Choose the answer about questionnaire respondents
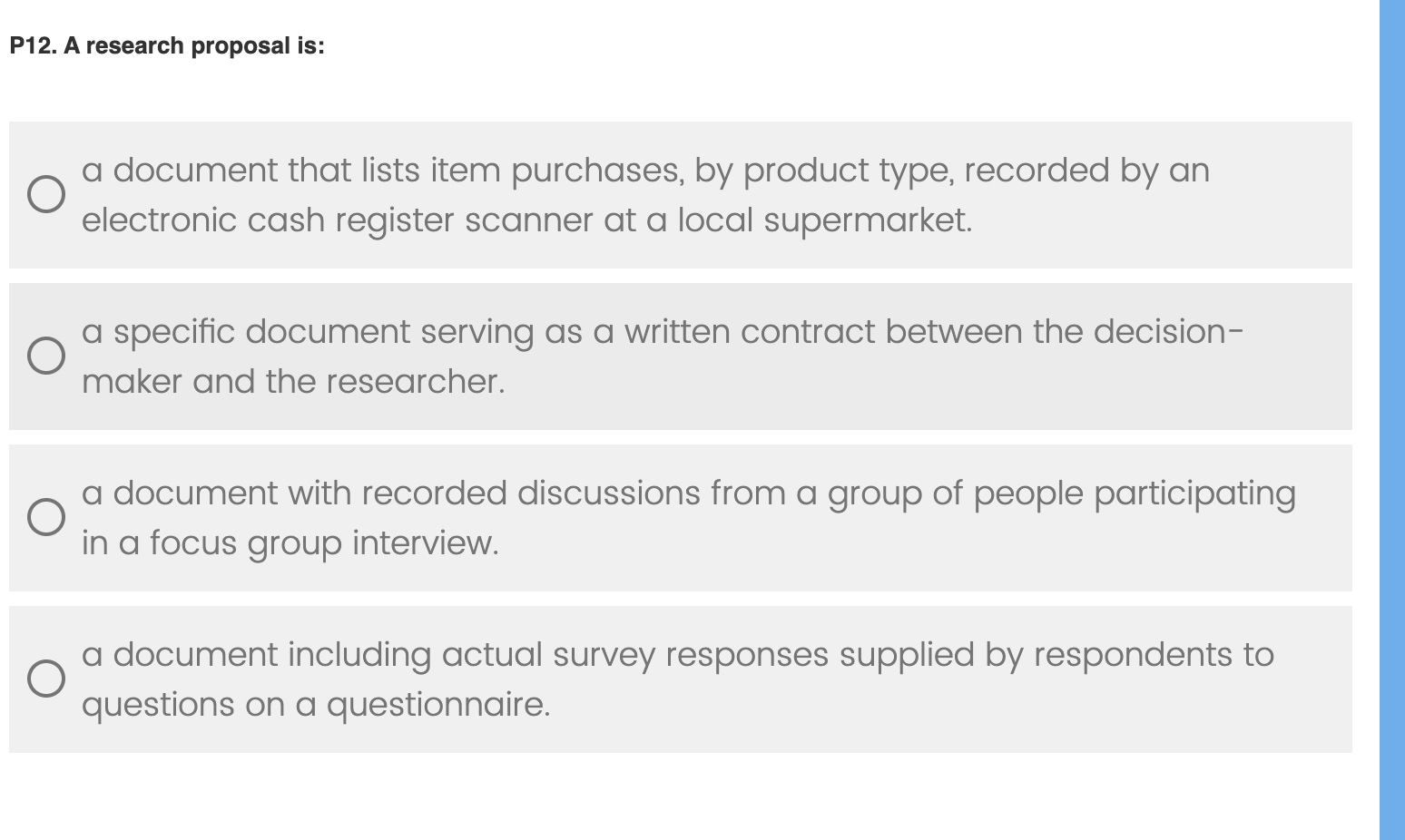The image size is (1405, 840). click(x=635, y=679)
